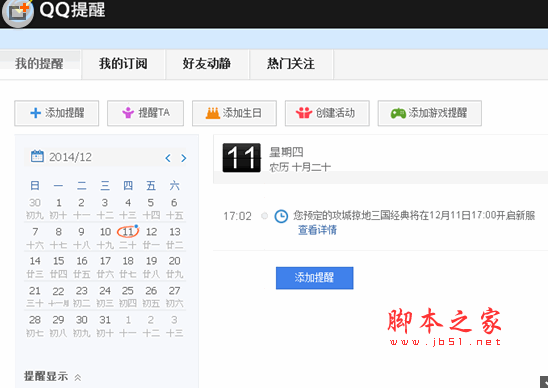Select December 7 in the calendar
This screenshot has width=548, height=388.
[x=35, y=232]
